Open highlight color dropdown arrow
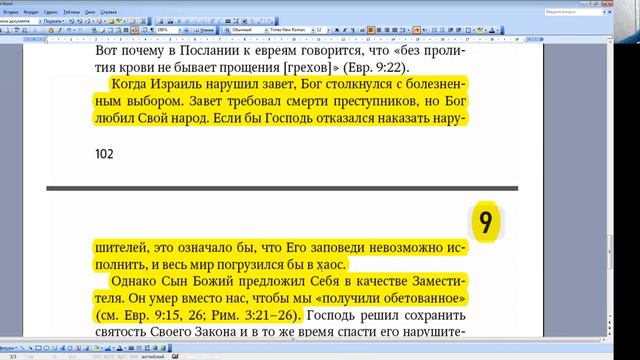Screen dimensions: 640x360 coord(486,30)
